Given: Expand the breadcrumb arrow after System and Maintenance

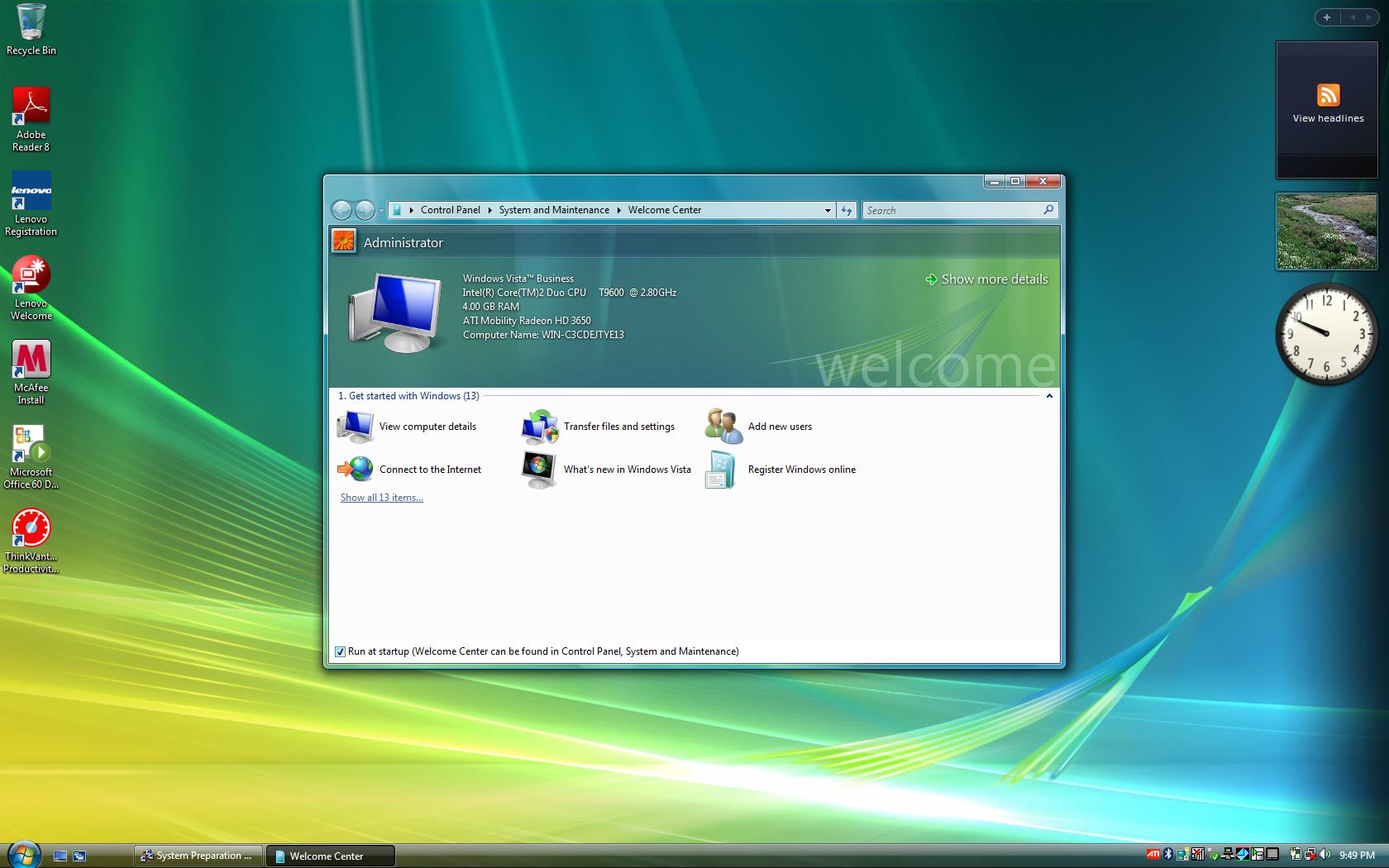Looking at the screenshot, I should click(x=618, y=210).
